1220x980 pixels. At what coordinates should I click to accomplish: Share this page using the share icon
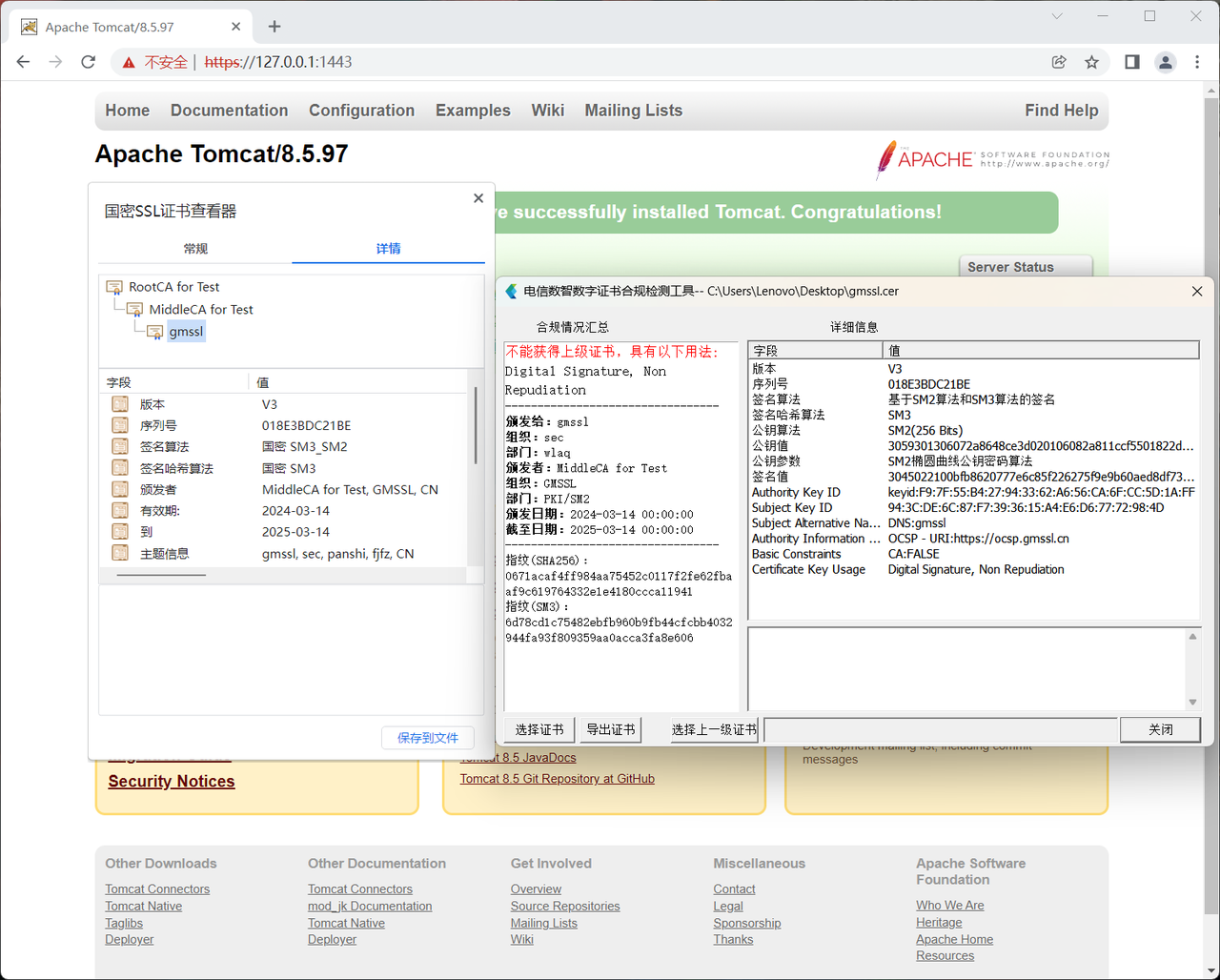coord(1059,62)
